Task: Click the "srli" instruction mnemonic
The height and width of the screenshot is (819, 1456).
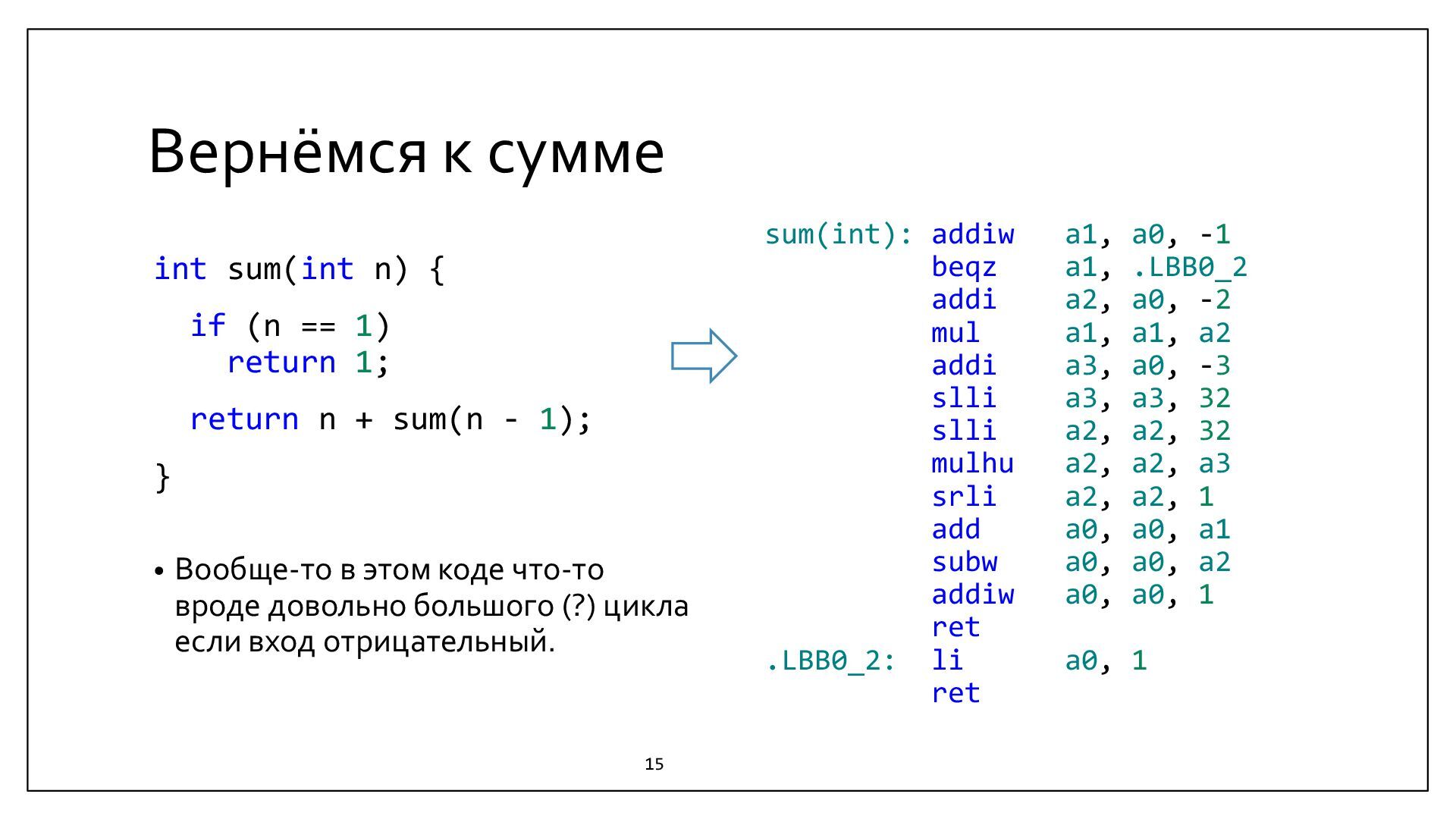Action: [x=963, y=497]
